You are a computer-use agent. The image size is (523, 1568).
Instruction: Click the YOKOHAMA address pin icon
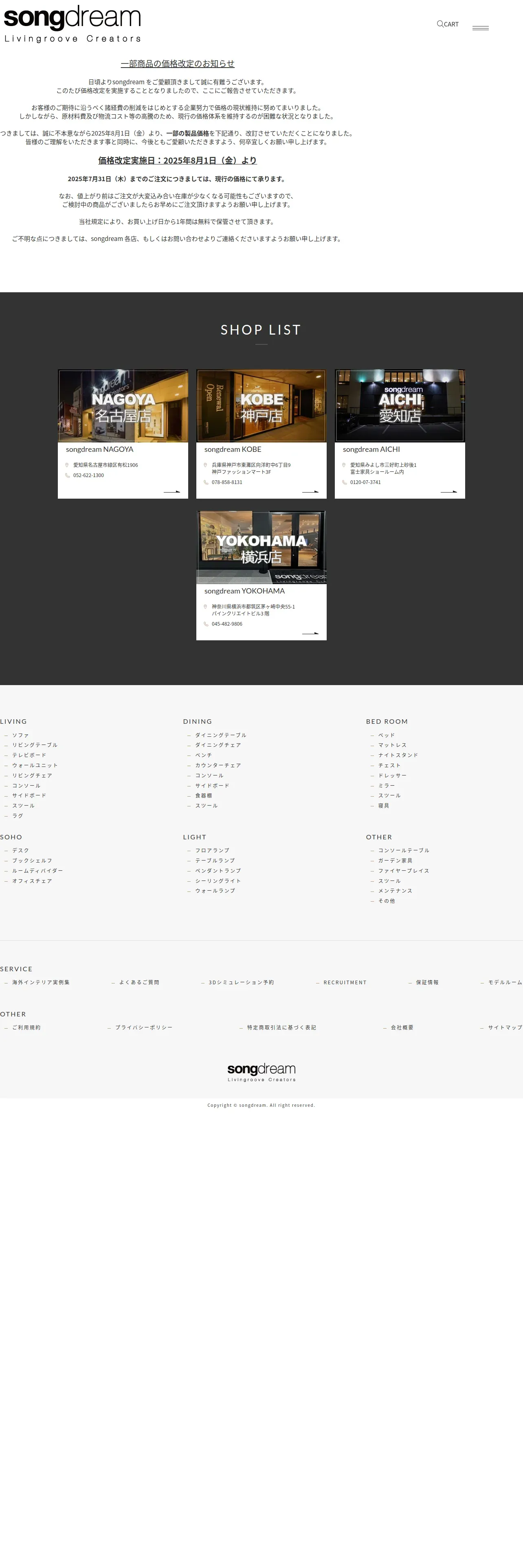[x=205, y=607]
